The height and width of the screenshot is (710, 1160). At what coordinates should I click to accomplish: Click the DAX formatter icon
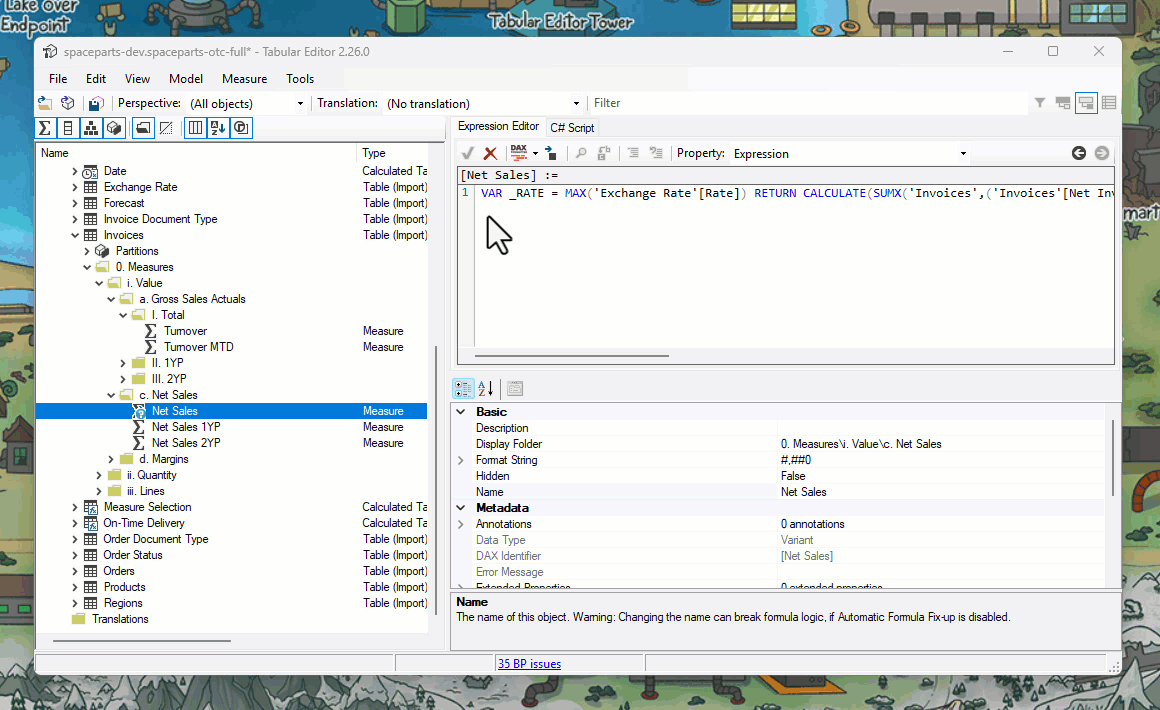[520, 153]
